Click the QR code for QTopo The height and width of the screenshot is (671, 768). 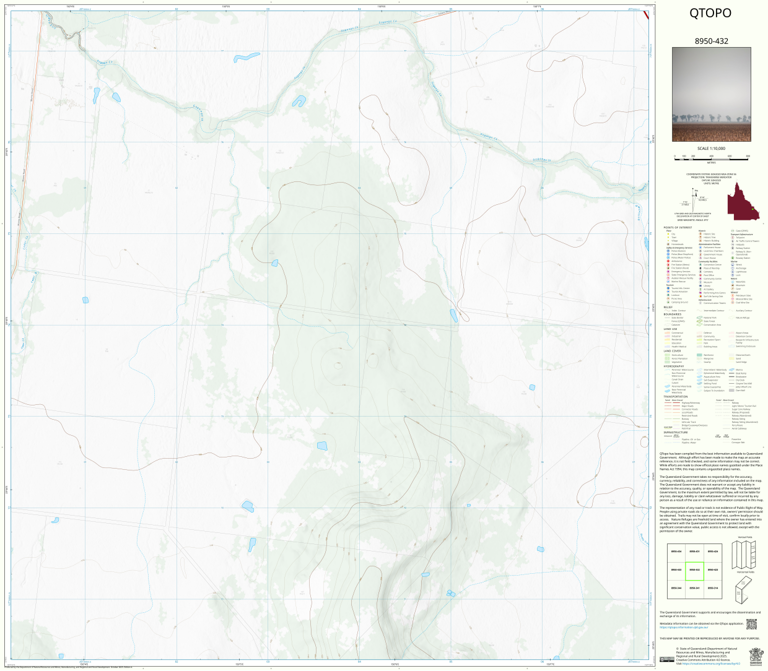(x=751, y=624)
